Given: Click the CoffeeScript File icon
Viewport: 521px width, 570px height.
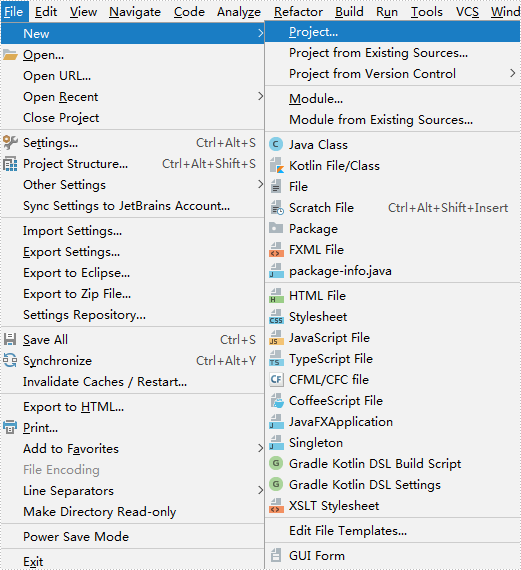Looking at the screenshot, I should coord(277,401).
